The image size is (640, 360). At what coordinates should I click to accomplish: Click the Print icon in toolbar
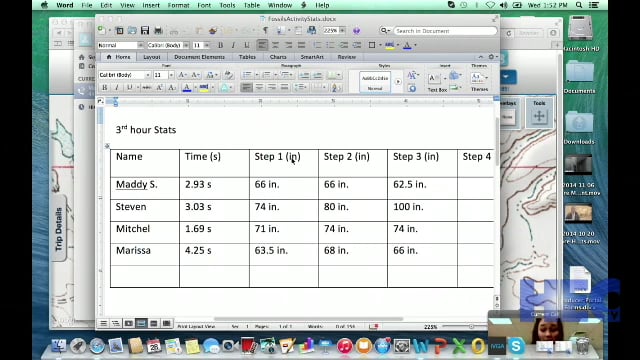tap(158, 31)
